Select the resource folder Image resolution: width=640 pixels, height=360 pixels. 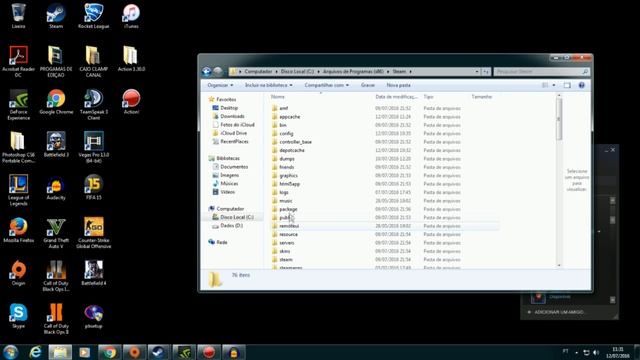point(288,234)
